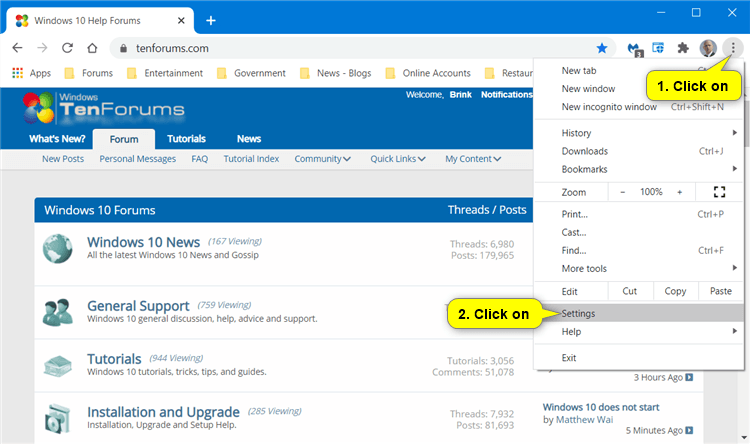Click the Brink username link
Viewport: 750px width, 444px height.
(x=461, y=95)
